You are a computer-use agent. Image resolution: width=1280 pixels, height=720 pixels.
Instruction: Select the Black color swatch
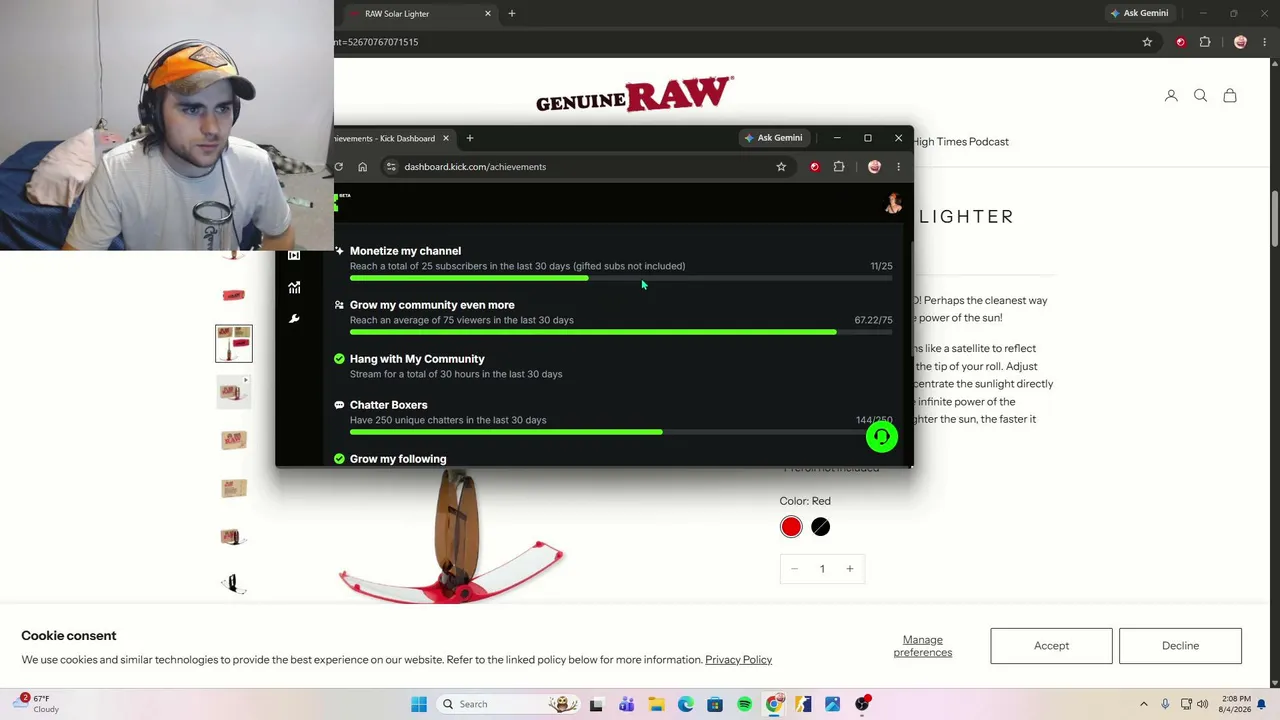tap(820, 527)
